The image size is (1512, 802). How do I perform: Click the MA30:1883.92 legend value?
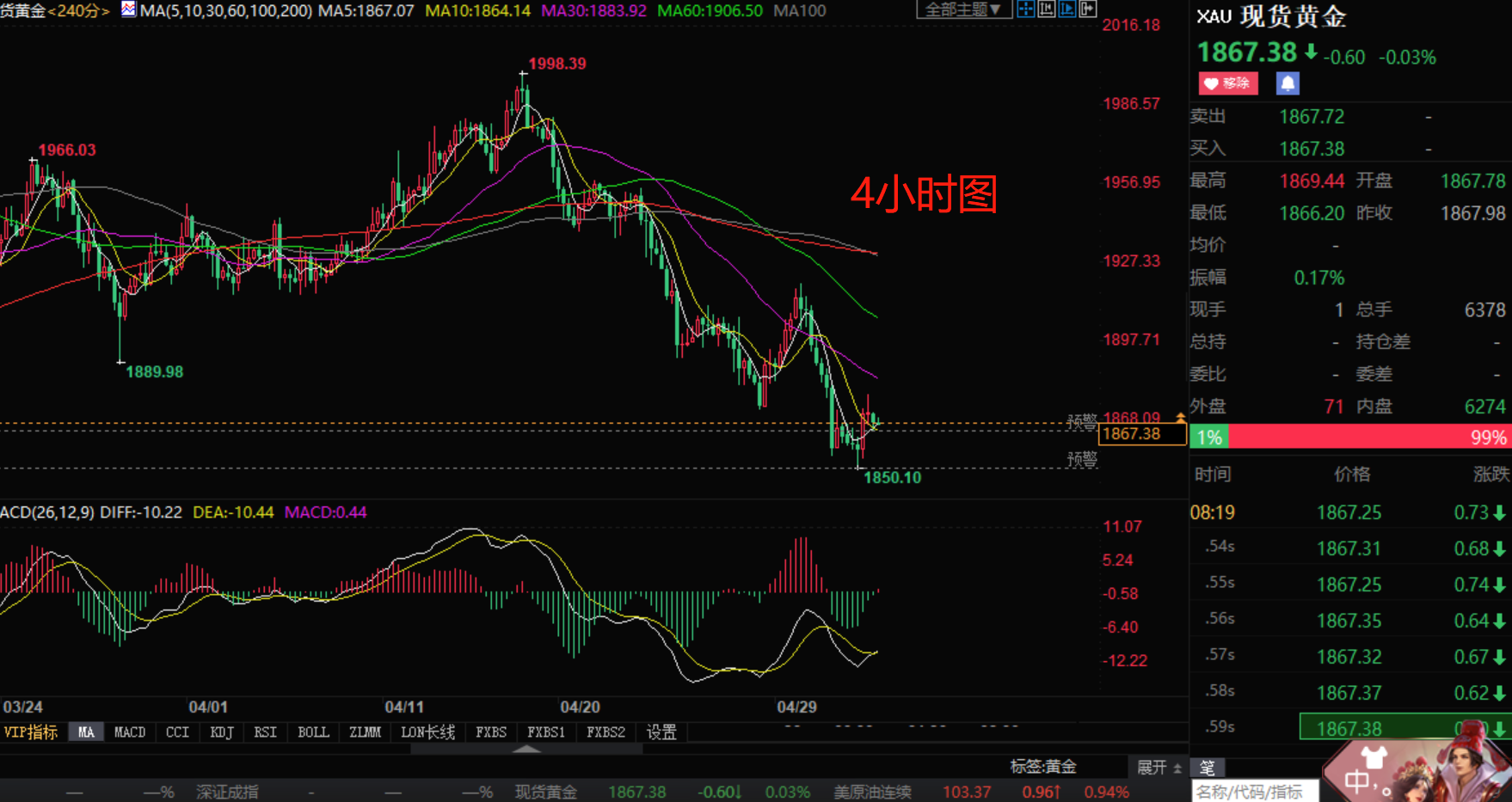593,11
